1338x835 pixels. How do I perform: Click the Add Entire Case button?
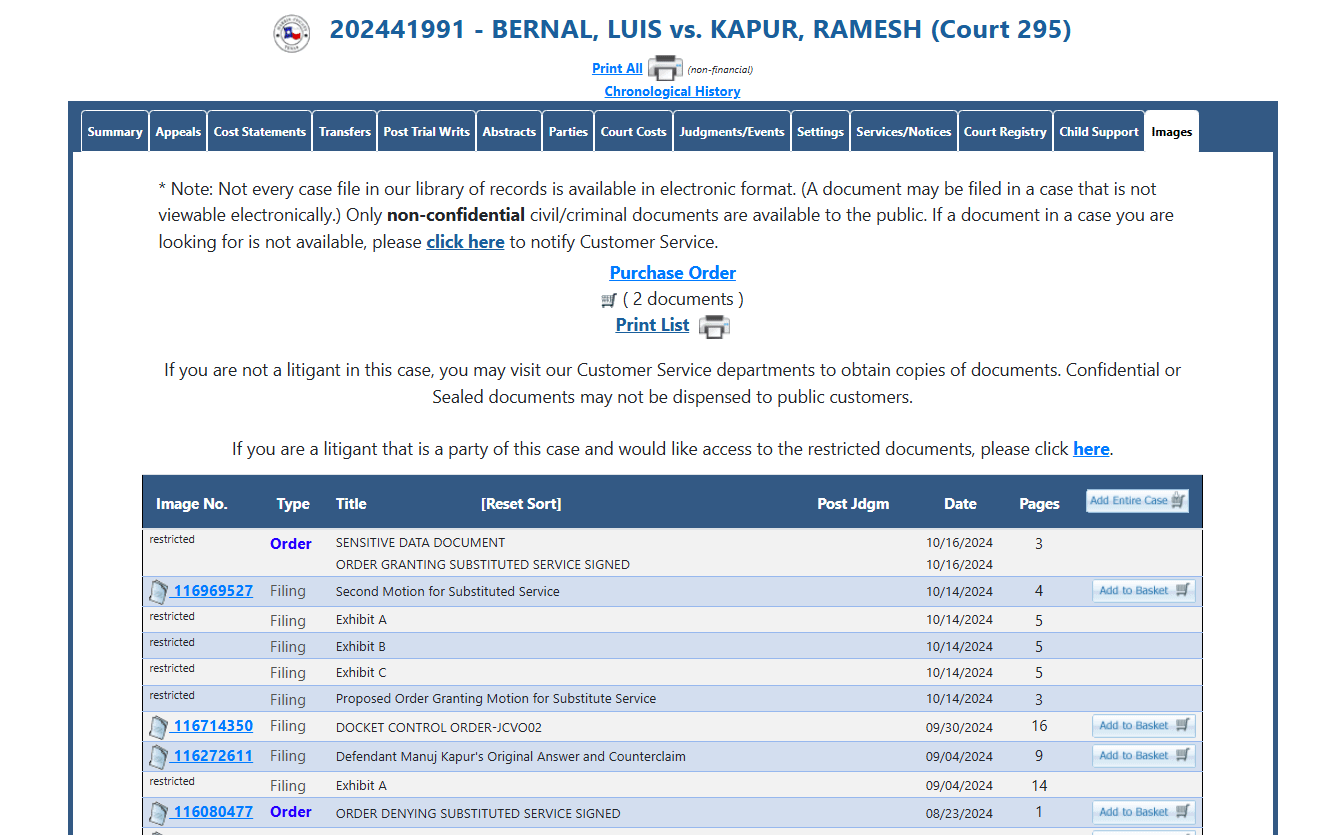[1137, 501]
